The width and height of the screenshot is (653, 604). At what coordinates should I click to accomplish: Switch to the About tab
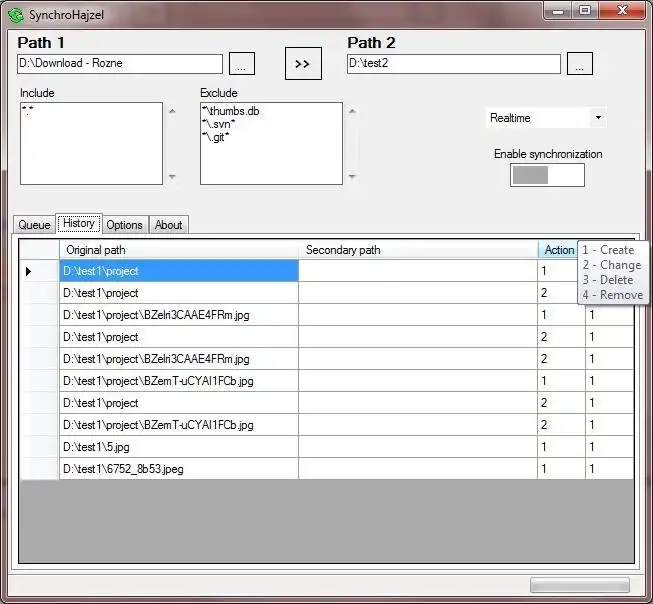click(x=169, y=225)
